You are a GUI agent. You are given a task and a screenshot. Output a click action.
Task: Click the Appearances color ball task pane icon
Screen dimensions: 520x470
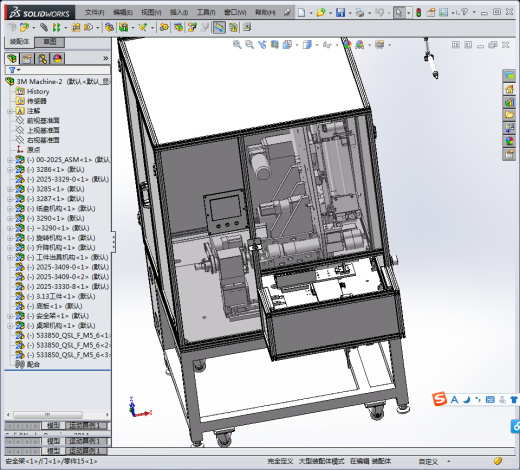[x=509, y=141]
